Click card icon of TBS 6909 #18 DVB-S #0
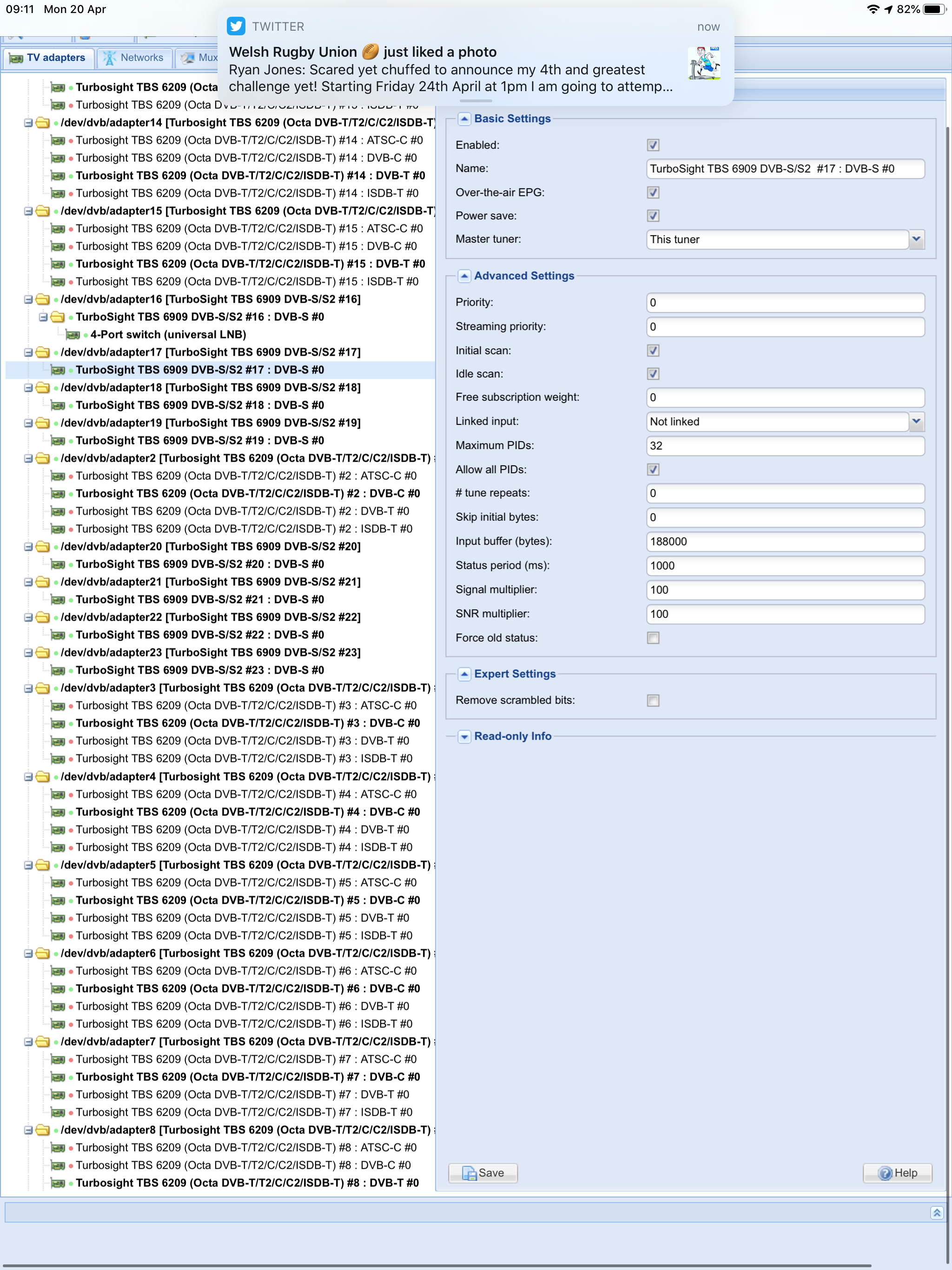The image size is (952, 1270). (58, 405)
